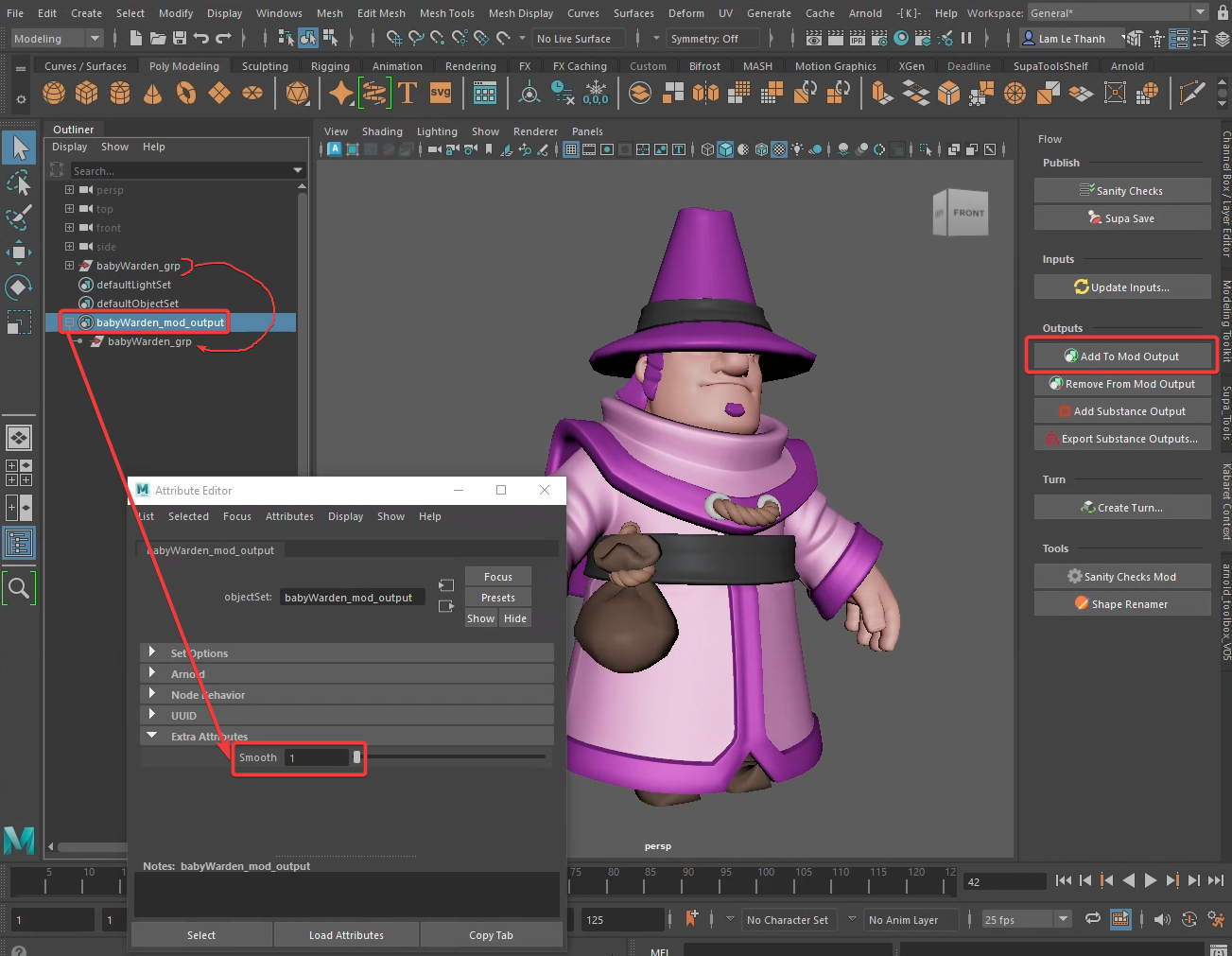The width and height of the screenshot is (1232, 956).
Task: Click the Multi-Cut knife shelf icon
Action: [x=1192, y=93]
